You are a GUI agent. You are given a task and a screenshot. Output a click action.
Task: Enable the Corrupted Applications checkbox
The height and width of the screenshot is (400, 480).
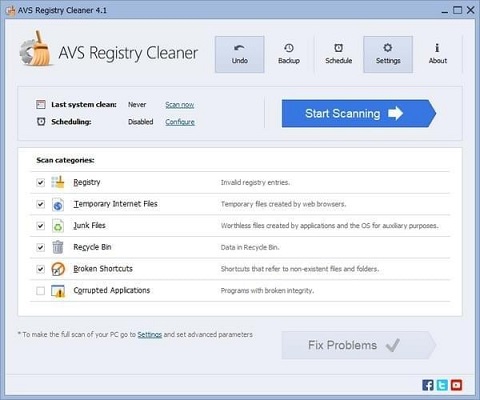(x=40, y=291)
